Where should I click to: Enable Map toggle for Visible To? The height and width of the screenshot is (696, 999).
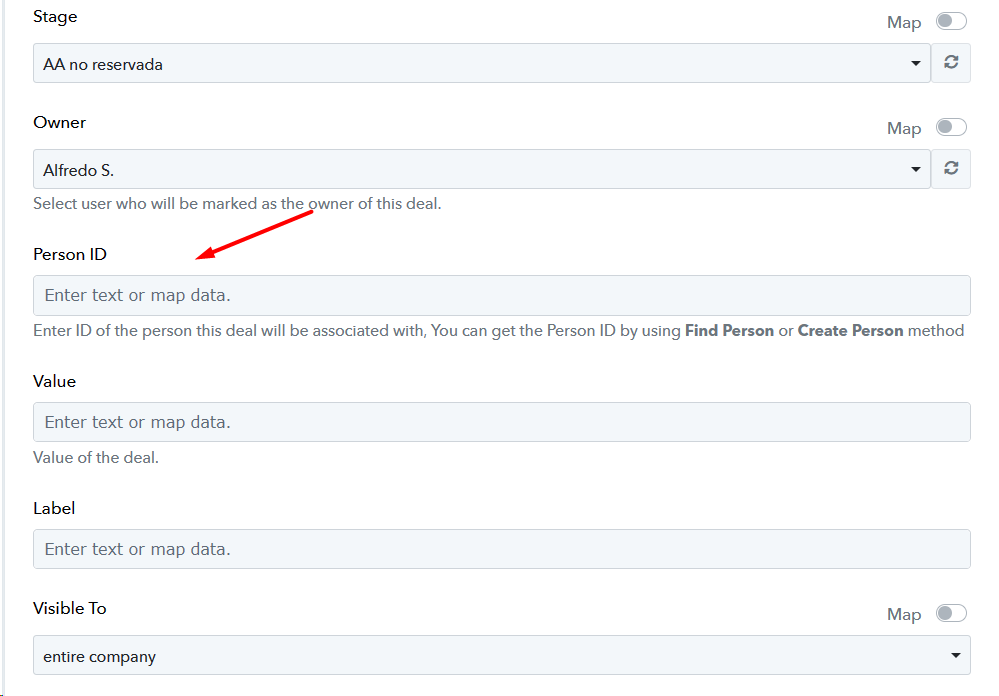[951, 613]
